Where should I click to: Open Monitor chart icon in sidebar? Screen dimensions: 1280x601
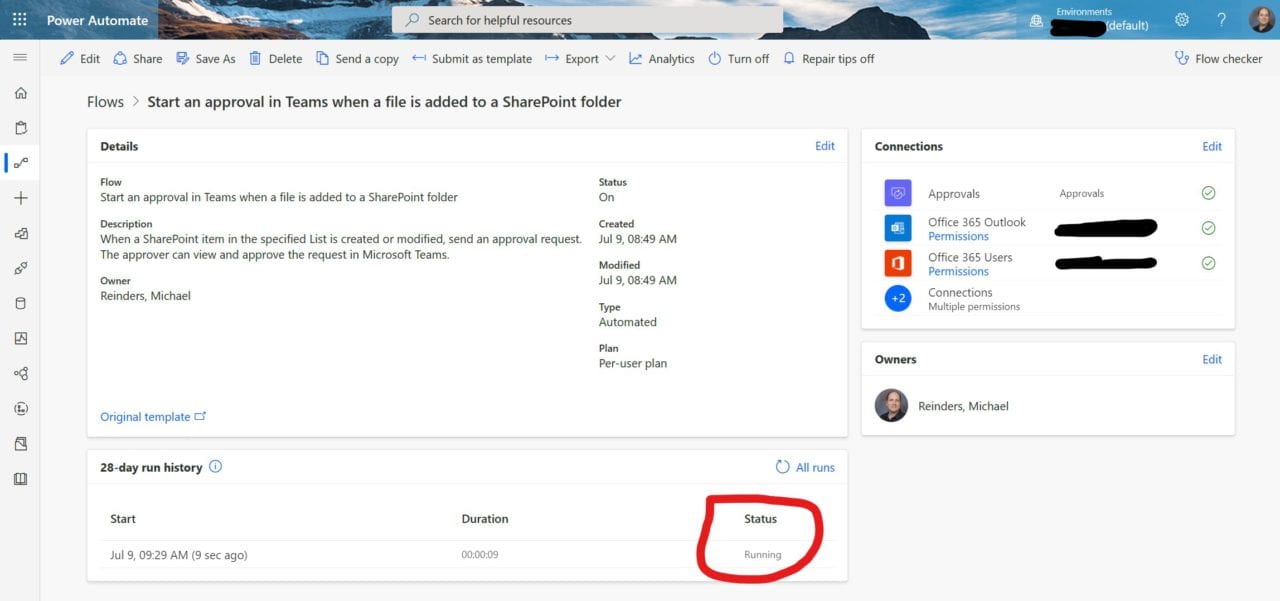coord(20,338)
